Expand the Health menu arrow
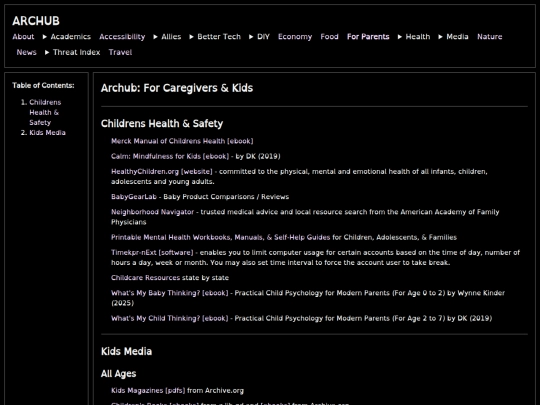The height and width of the screenshot is (405, 540). pyautogui.click(x=399, y=37)
